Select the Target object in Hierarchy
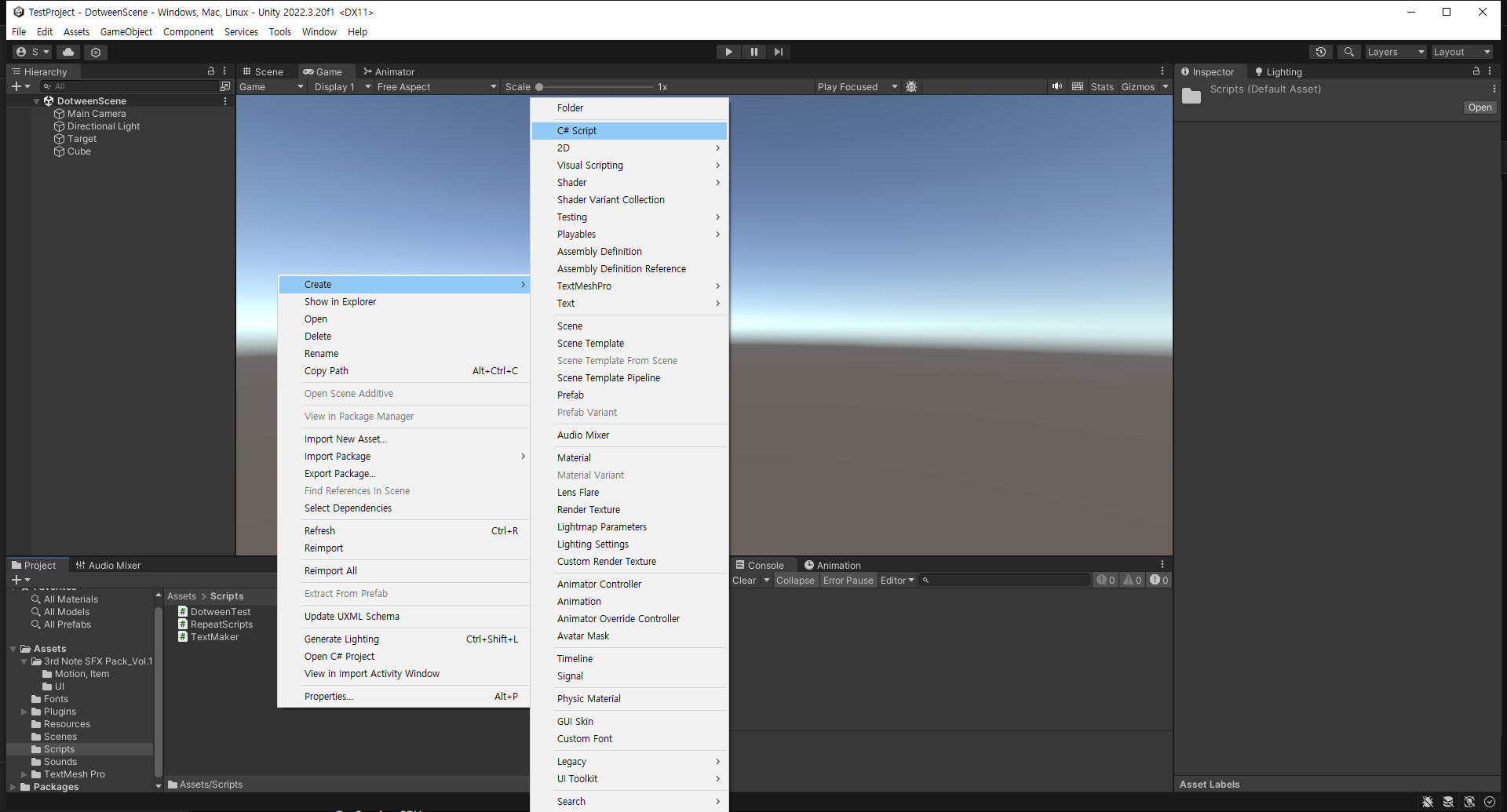This screenshot has width=1507, height=812. click(x=82, y=139)
